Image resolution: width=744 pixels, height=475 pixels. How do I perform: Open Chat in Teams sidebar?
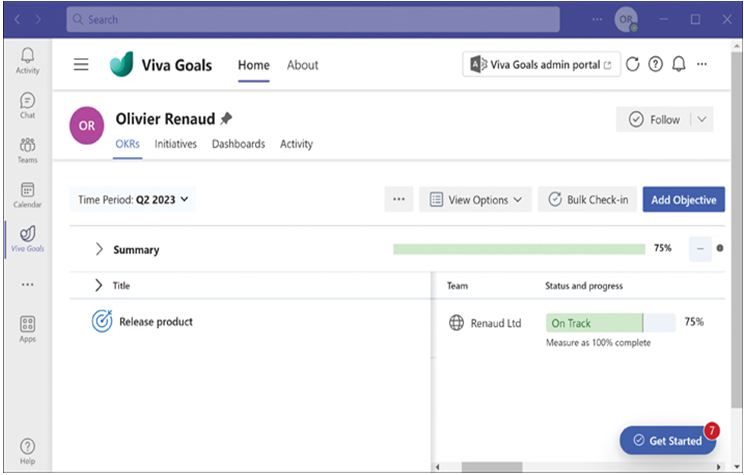[28, 105]
